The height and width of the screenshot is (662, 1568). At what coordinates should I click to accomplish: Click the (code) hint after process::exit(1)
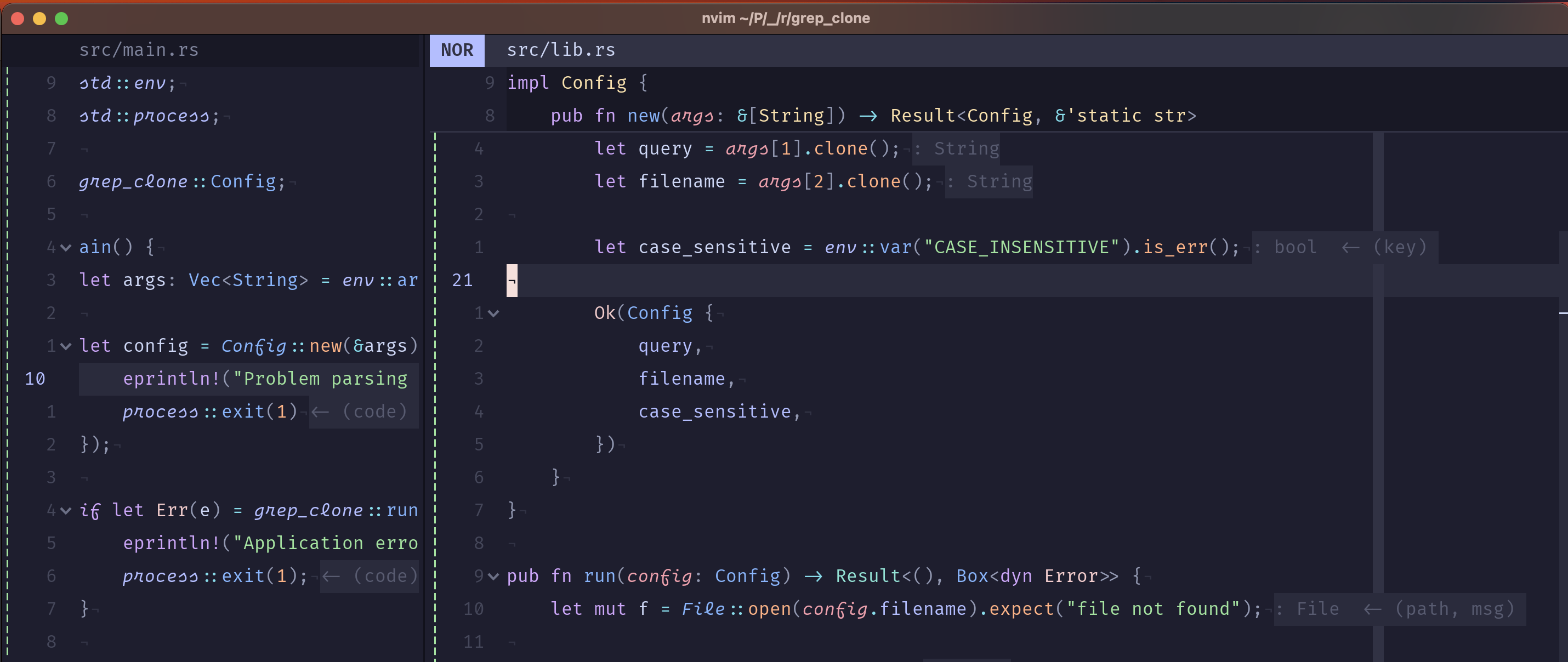tap(374, 412)
